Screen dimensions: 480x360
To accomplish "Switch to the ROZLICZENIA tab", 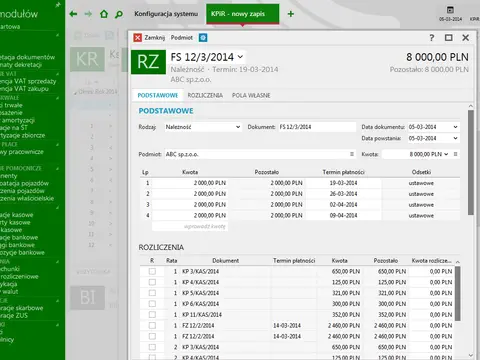I will (205, 95).
